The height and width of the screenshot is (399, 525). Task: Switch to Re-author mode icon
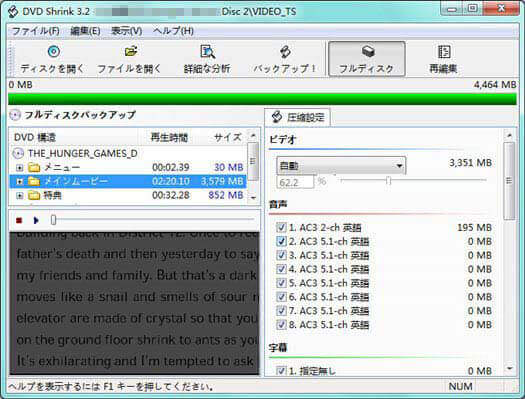(444, 52)
